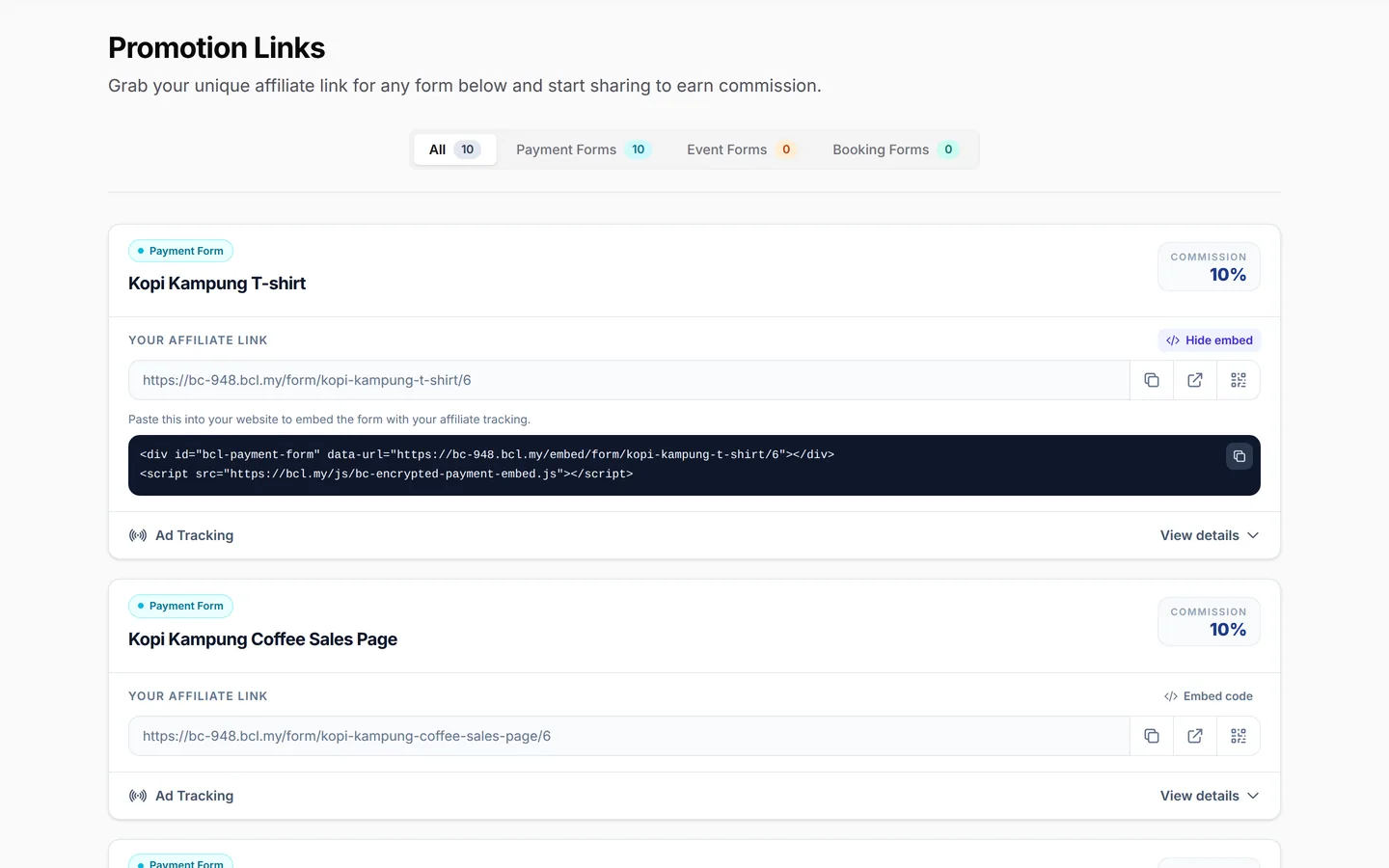Hide embed code for Kopi Kampung T-shirt
Screen dimensions: 1389x868
pos(1210,340)
